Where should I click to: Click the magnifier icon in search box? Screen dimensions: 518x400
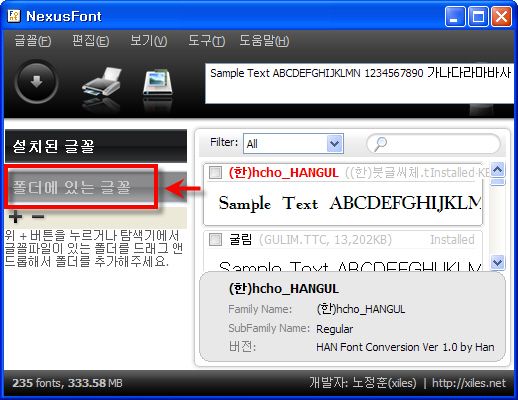[x=380, y=144]
